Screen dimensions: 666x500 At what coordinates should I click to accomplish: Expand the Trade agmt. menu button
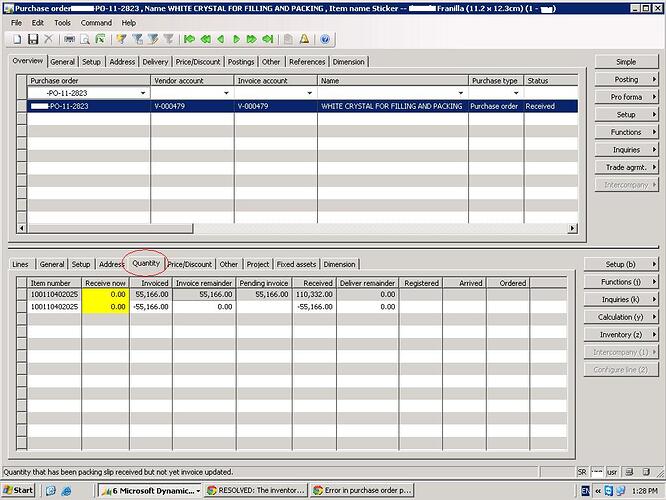[626, 167]
